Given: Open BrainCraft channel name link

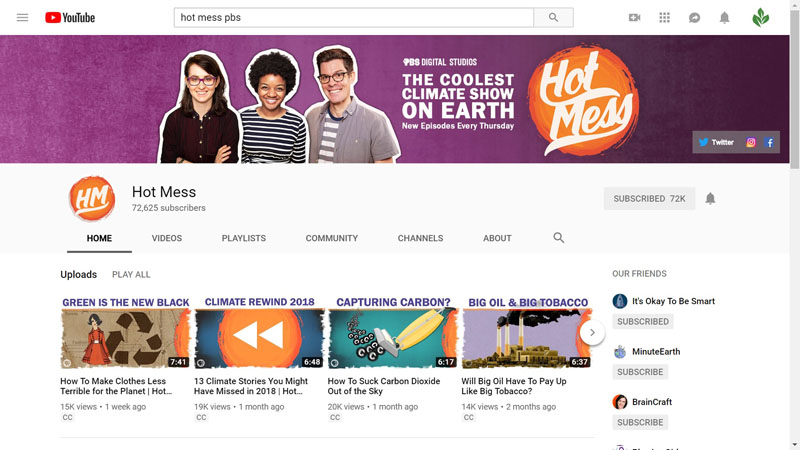Looking at the screenshot, I should [x=652, y=402].
